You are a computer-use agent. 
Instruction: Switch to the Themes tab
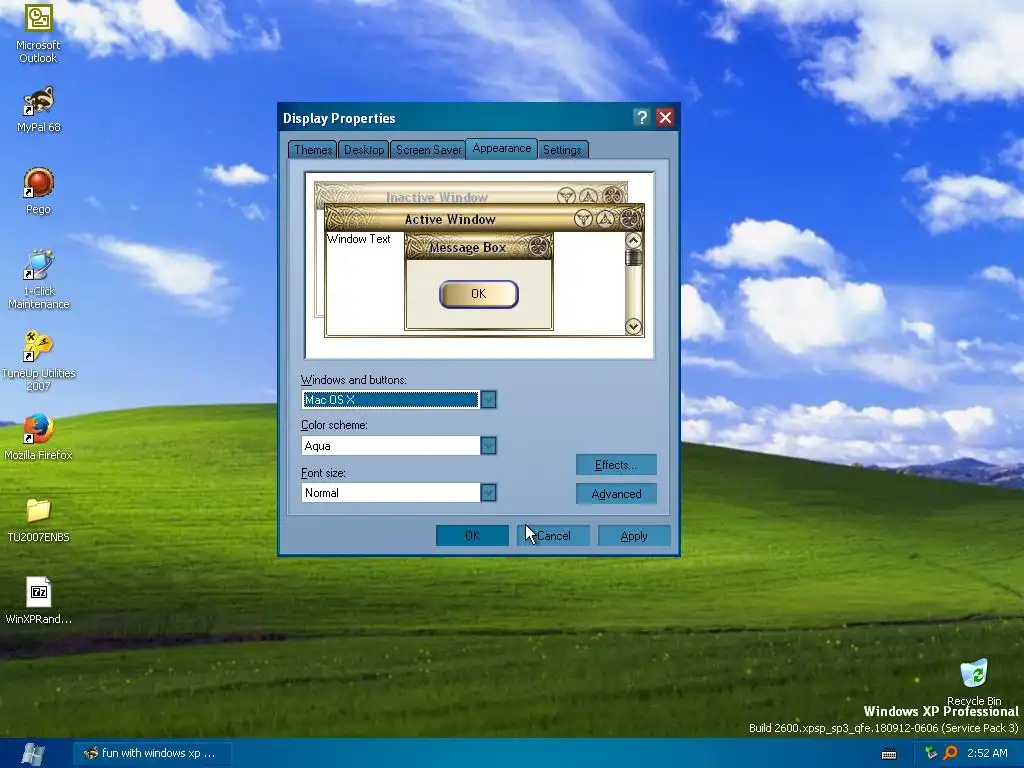[x=313, y=150]
